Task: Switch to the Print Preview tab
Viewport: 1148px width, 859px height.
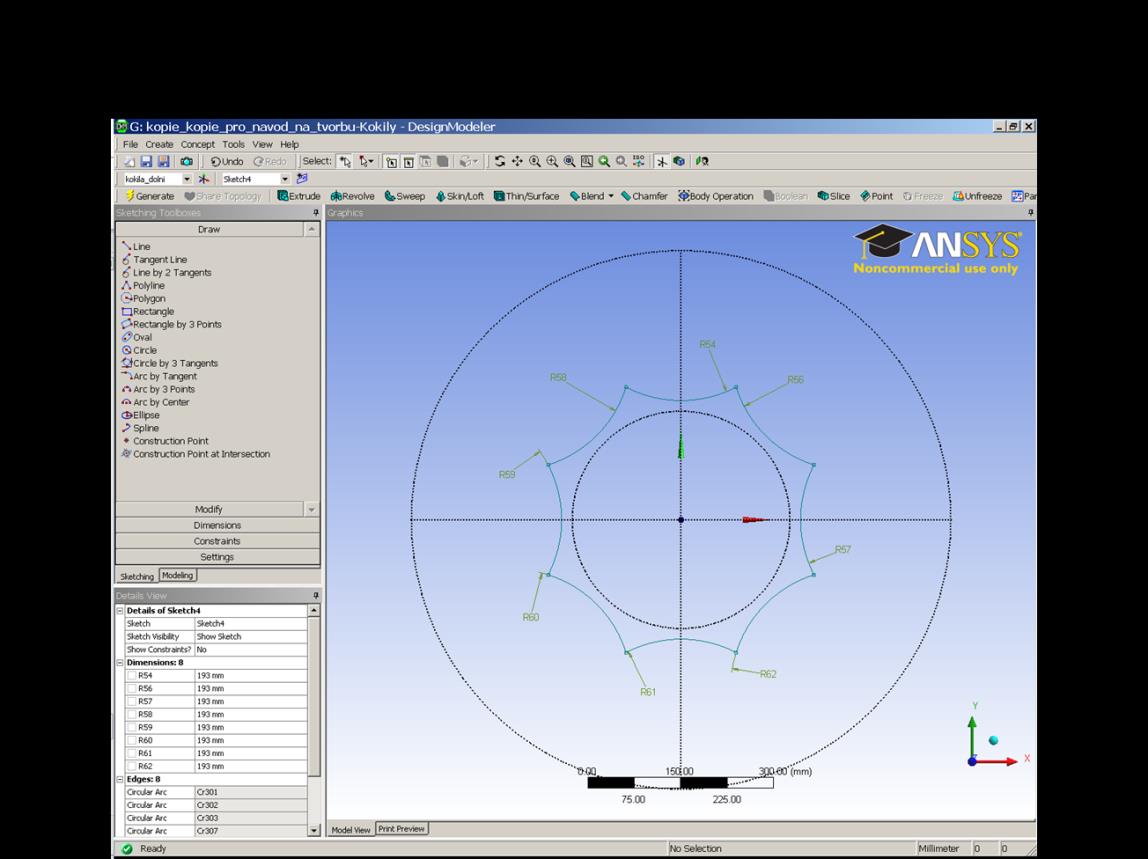Action: point(401,829)
